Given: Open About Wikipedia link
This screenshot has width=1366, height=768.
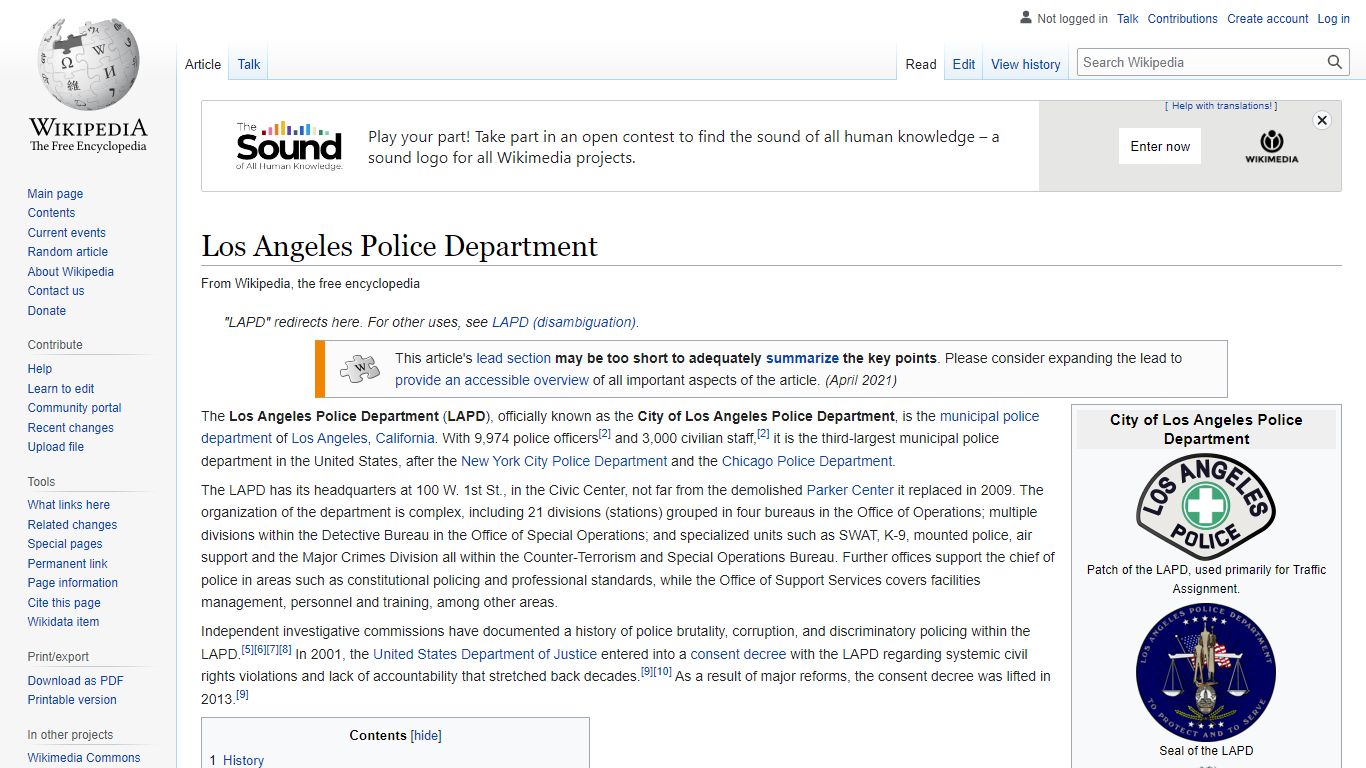Looking at the screenshot, I should pyautogui.click(x=70, y=272).
